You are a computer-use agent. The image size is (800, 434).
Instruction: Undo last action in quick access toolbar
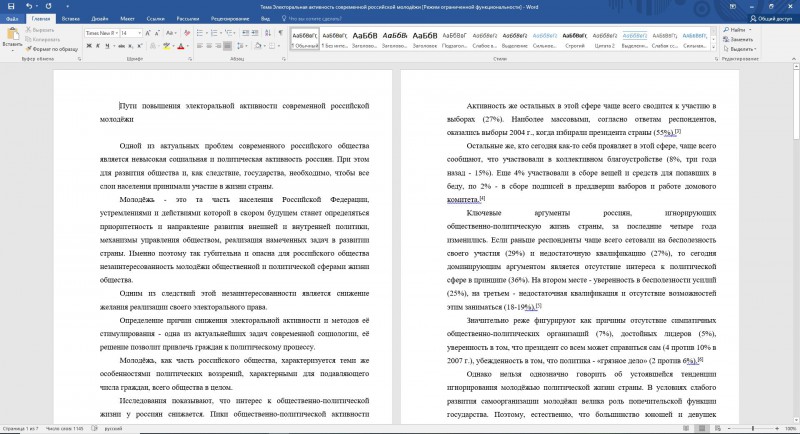pyautogui.click(x=29, y=6)
